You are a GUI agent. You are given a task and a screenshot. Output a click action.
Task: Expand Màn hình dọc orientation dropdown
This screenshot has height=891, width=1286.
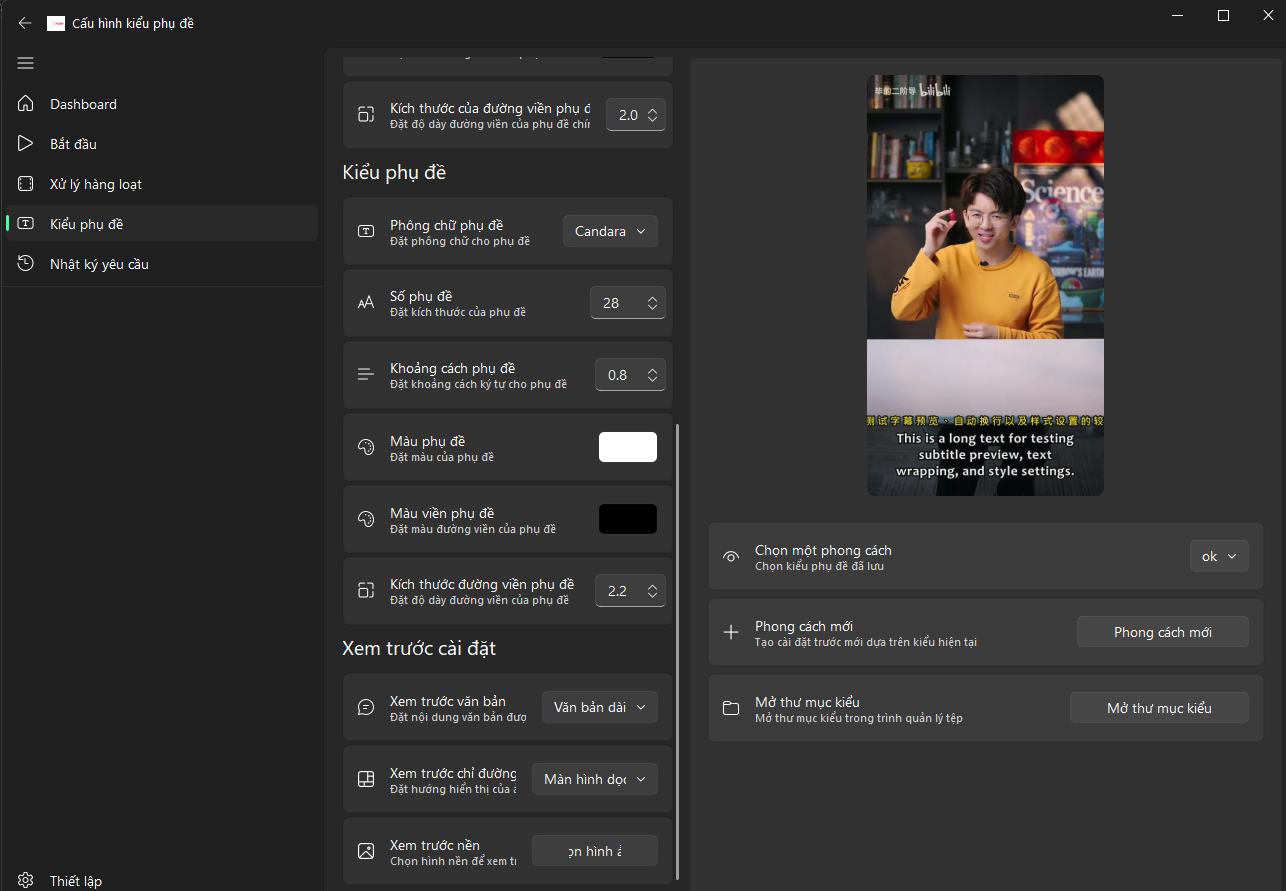[594, 779]
